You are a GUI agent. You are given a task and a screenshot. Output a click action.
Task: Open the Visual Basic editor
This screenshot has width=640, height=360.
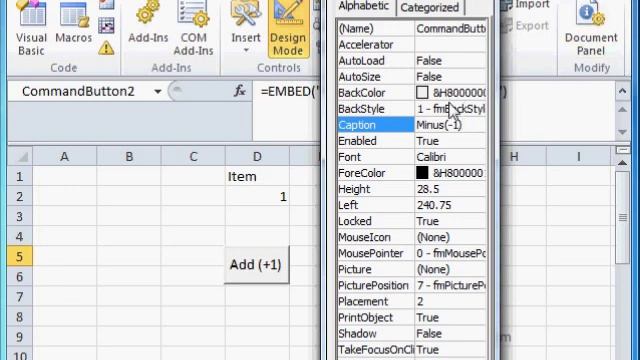pos(31,29)
